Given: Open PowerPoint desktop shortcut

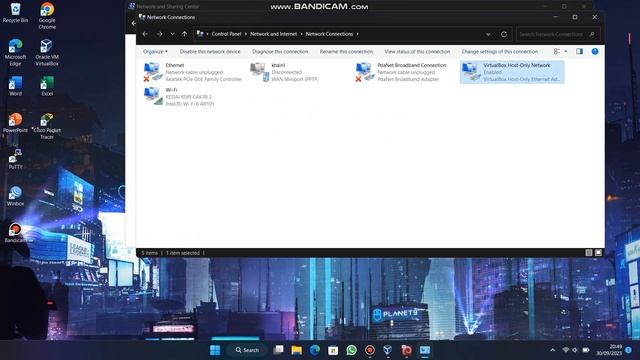Looking at the screenshot, I should (x=15, y=122).
